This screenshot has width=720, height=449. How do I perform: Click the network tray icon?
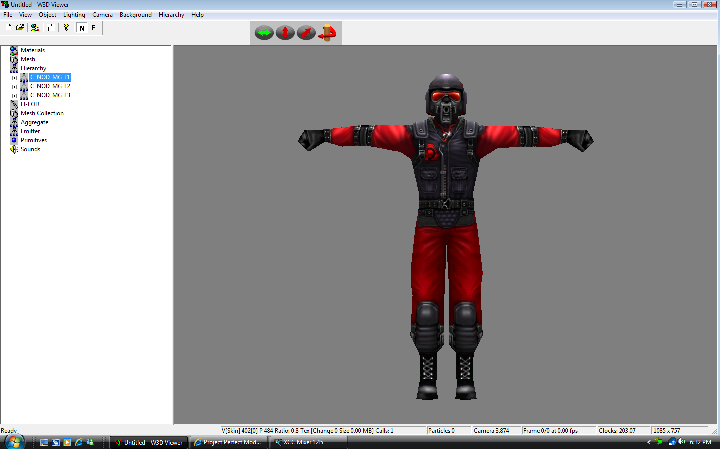pyautogui.click(x=672, y=442)
